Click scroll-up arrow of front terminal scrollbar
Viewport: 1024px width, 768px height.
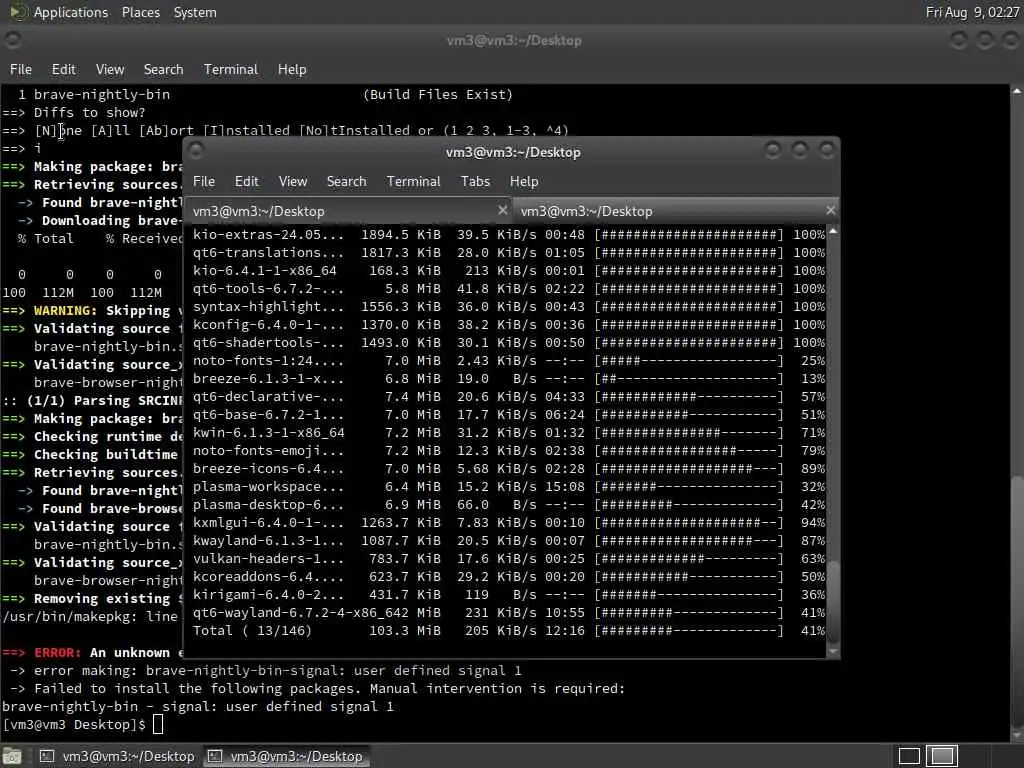coord(833,232)
